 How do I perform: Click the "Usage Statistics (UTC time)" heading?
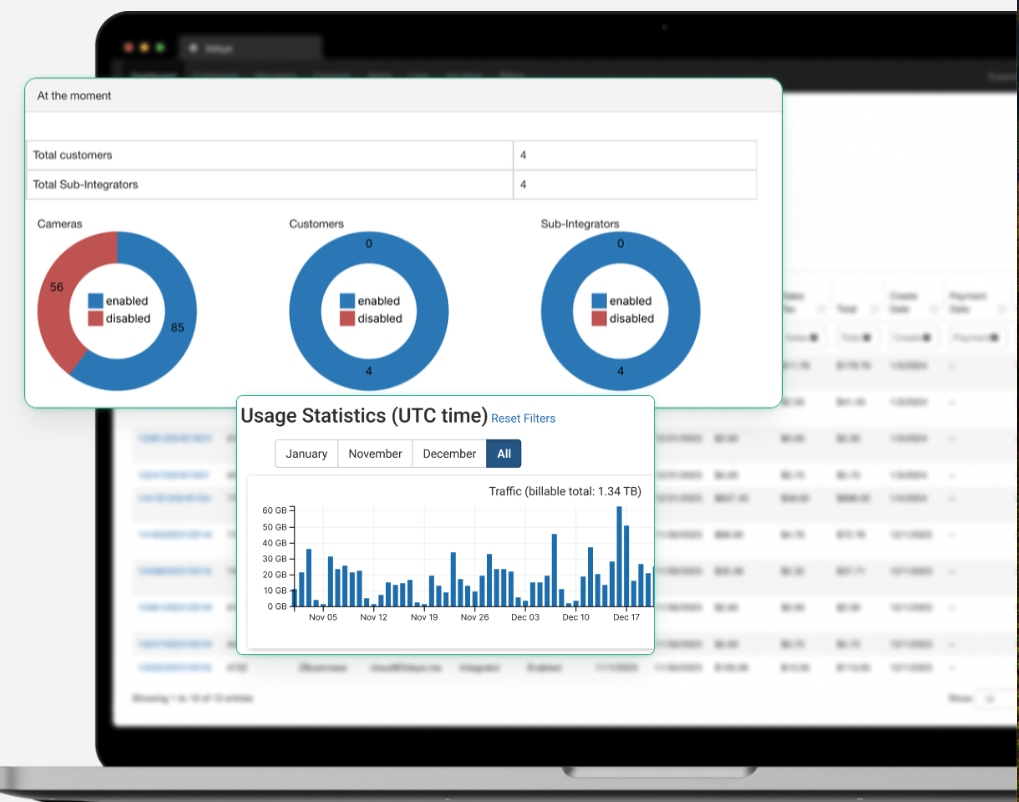[x=364, y=416]
